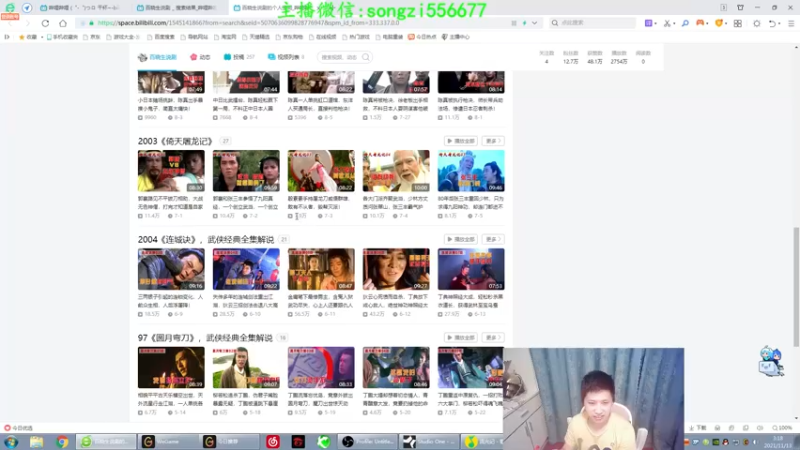Open the four-square apps grid icon

pyautogui.click(x=738, y=23)
